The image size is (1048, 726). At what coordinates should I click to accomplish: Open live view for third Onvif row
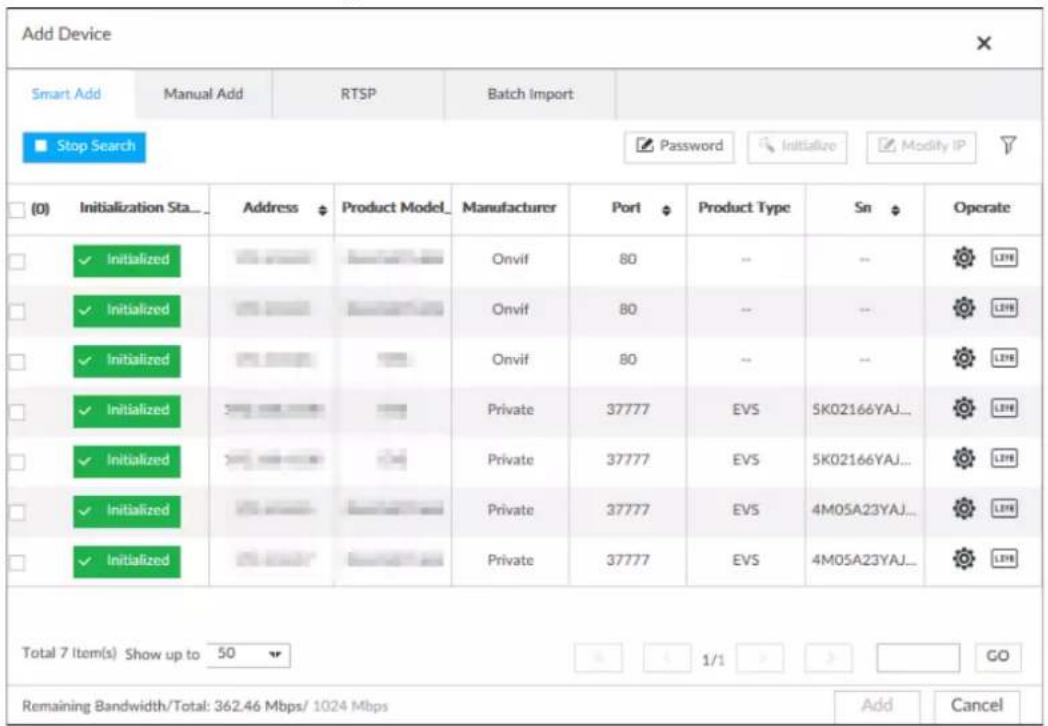[x=1004, y=358]
